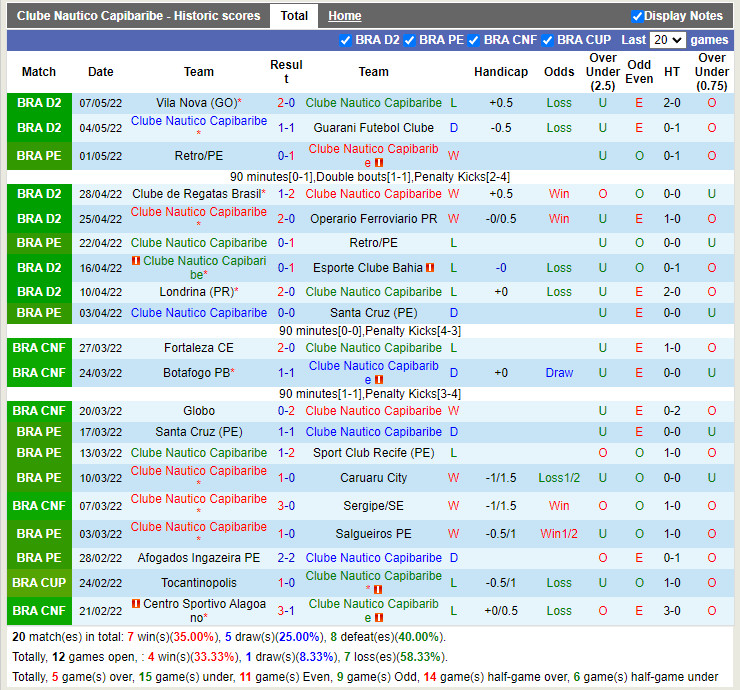Disable the BRA CUP league filter

tap(548, 40)
